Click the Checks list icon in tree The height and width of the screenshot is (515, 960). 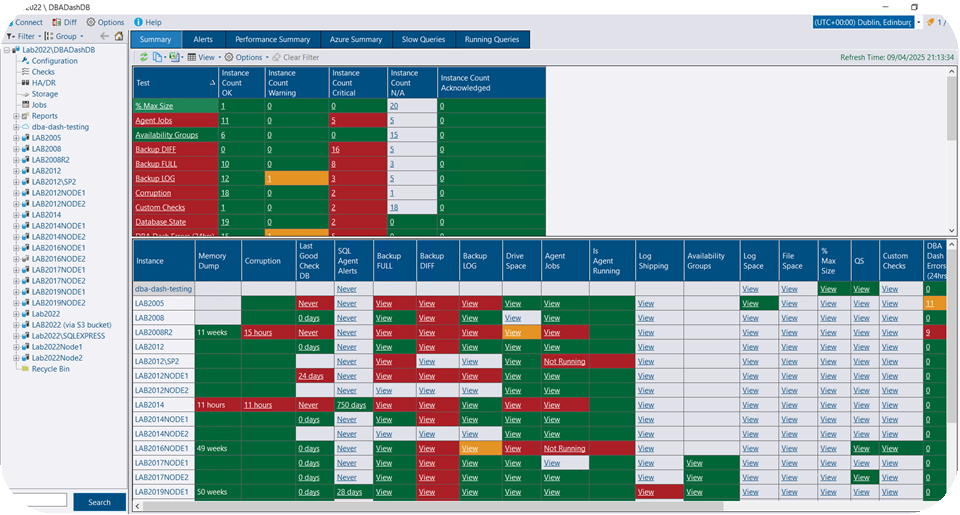click(x=25, y=72)
